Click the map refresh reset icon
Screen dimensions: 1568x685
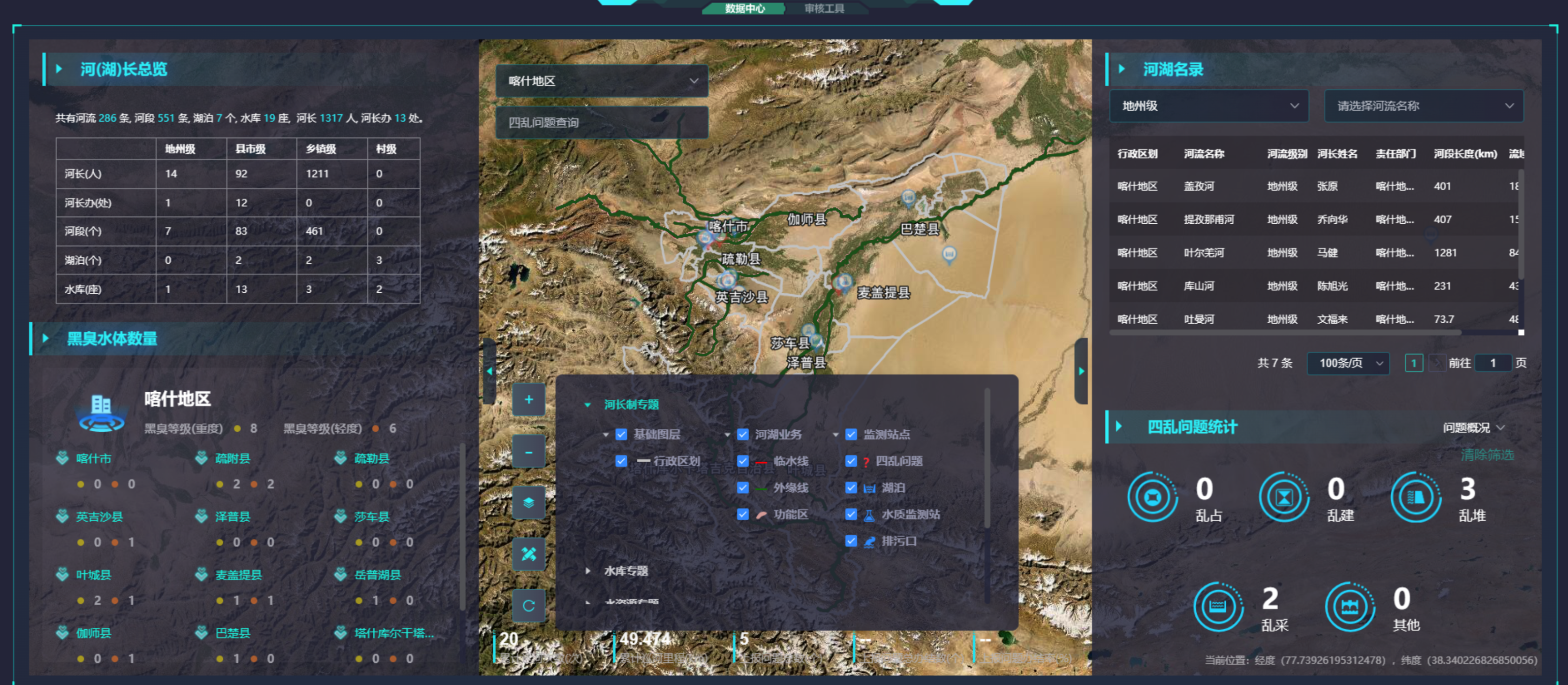(x=528, y=606)
